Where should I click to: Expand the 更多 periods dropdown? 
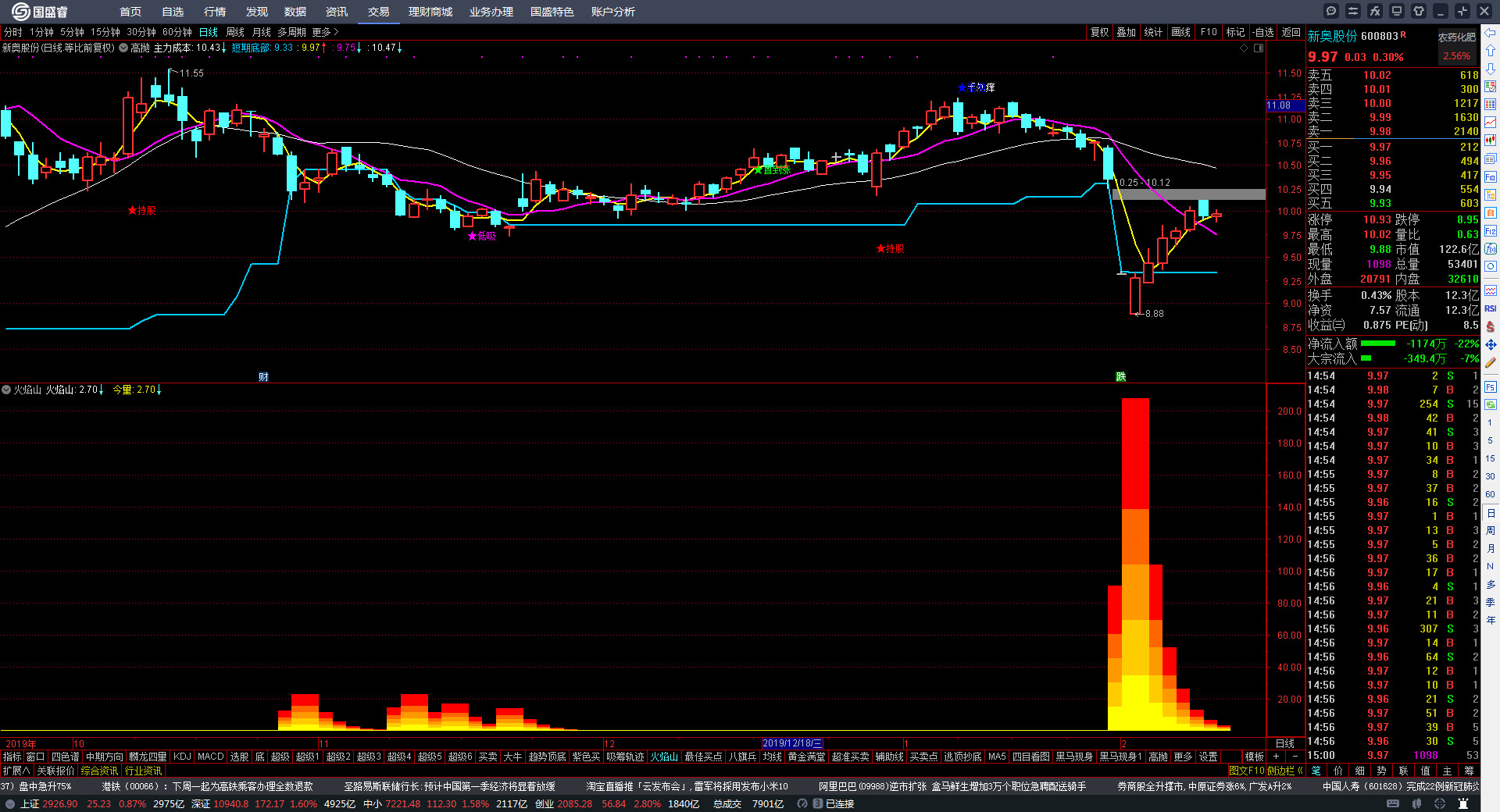pos(325,32)
